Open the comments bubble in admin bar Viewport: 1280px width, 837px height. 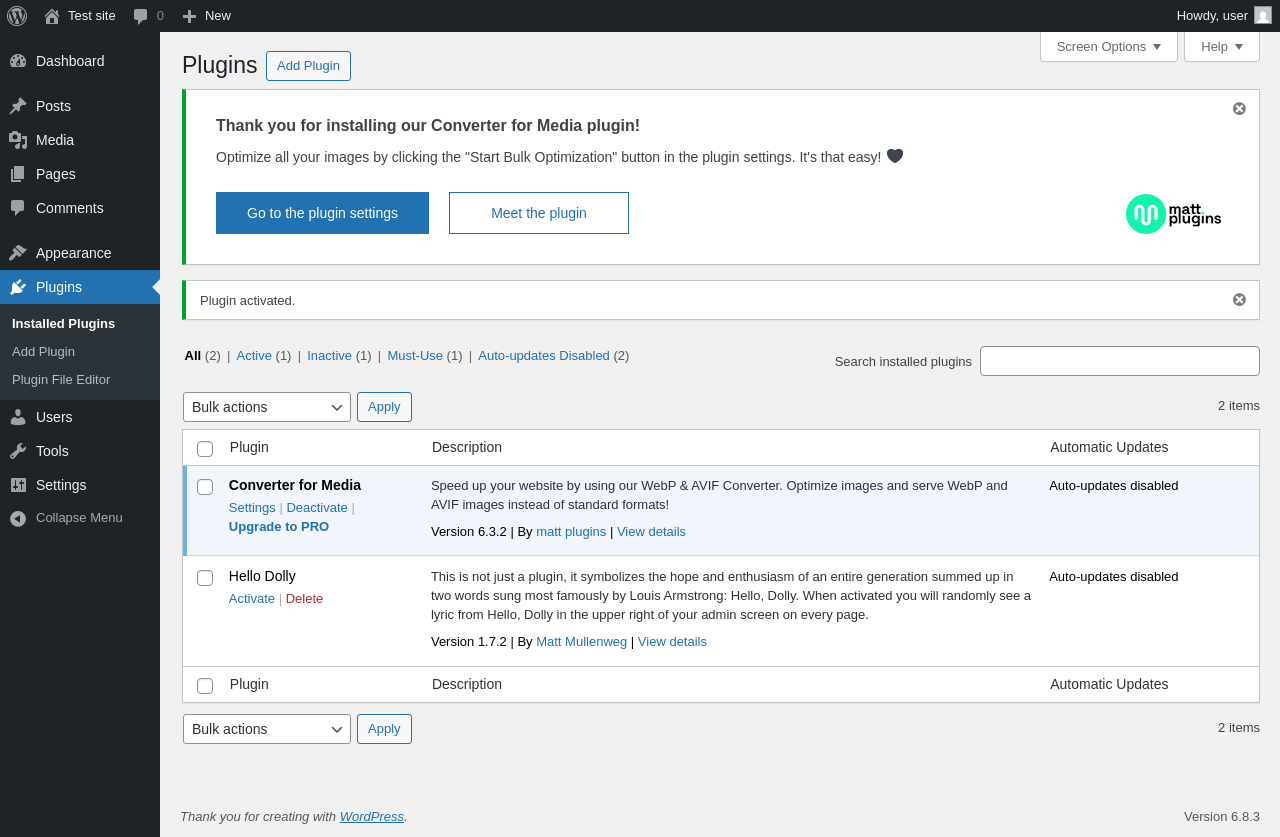[x=141, y=16]
